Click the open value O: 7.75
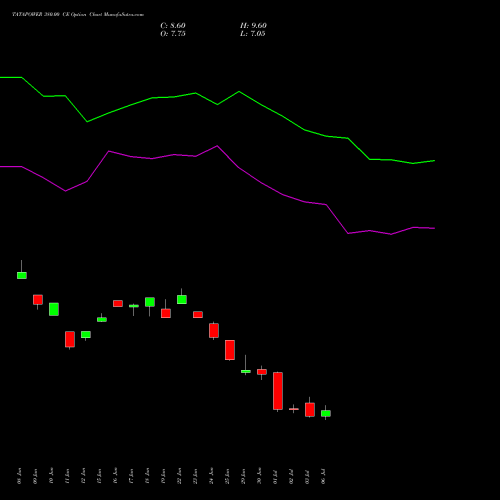The width and height of the screenshot is (500, 500). click(173, 34)
